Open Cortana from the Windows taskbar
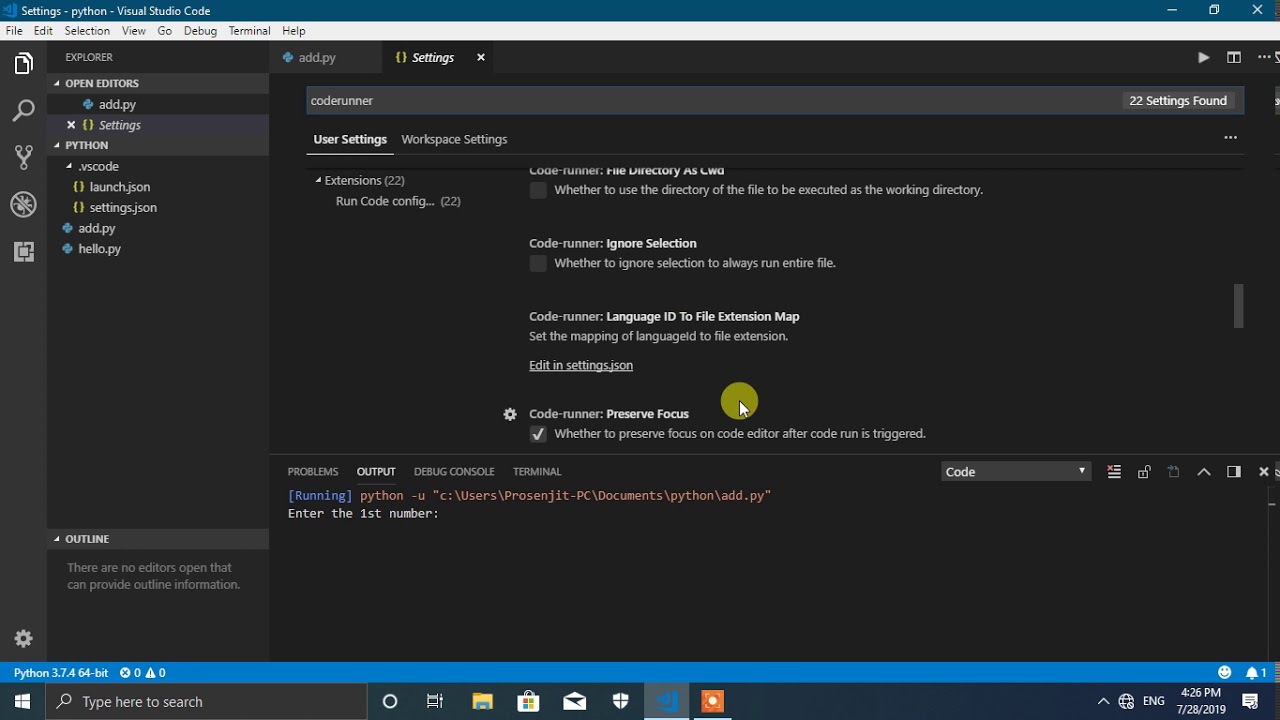This screenshot has height=720, width=1280. point(390,701)
